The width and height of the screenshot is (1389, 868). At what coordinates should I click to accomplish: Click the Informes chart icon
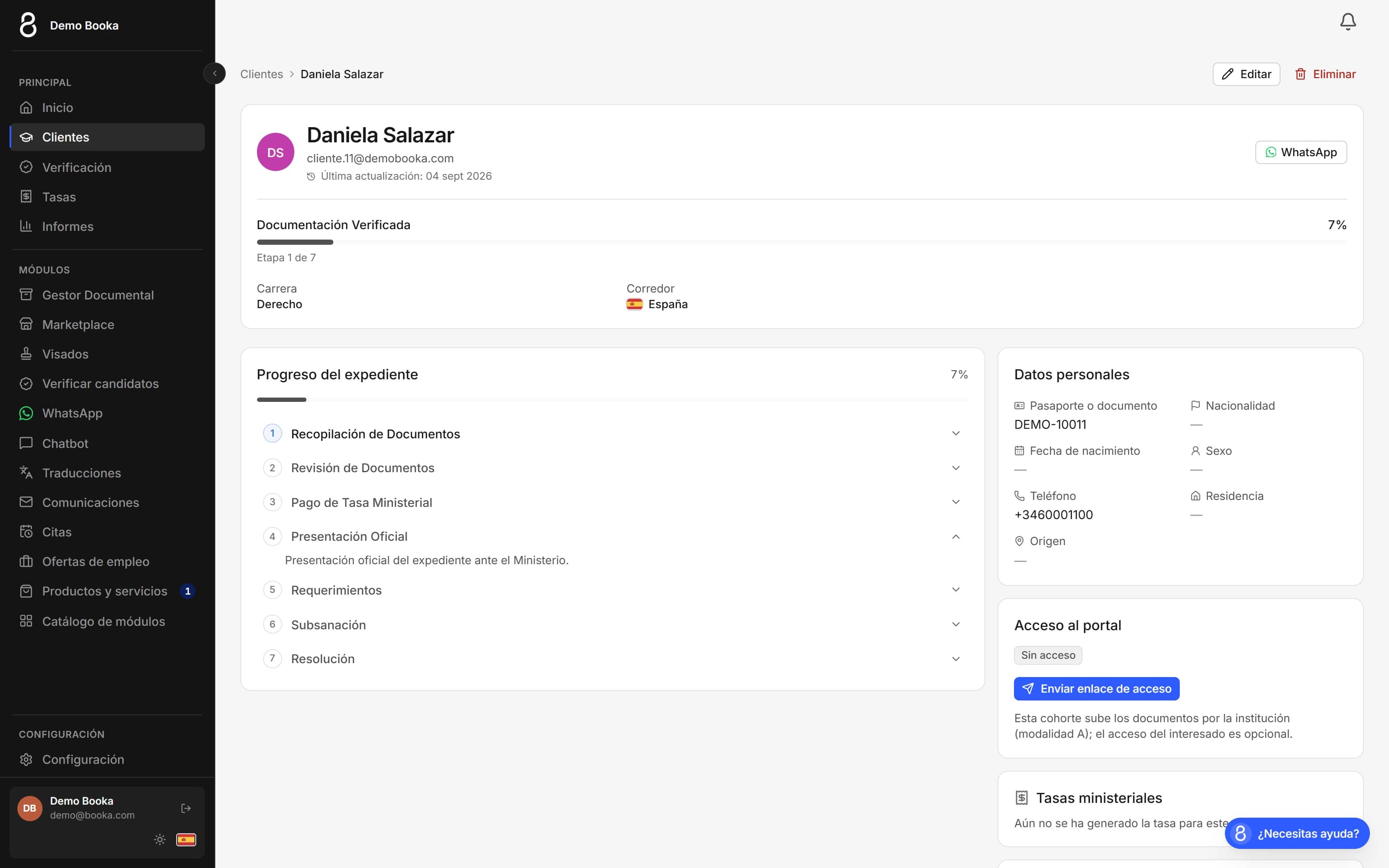pyautogui.click(x=26, y=226)
